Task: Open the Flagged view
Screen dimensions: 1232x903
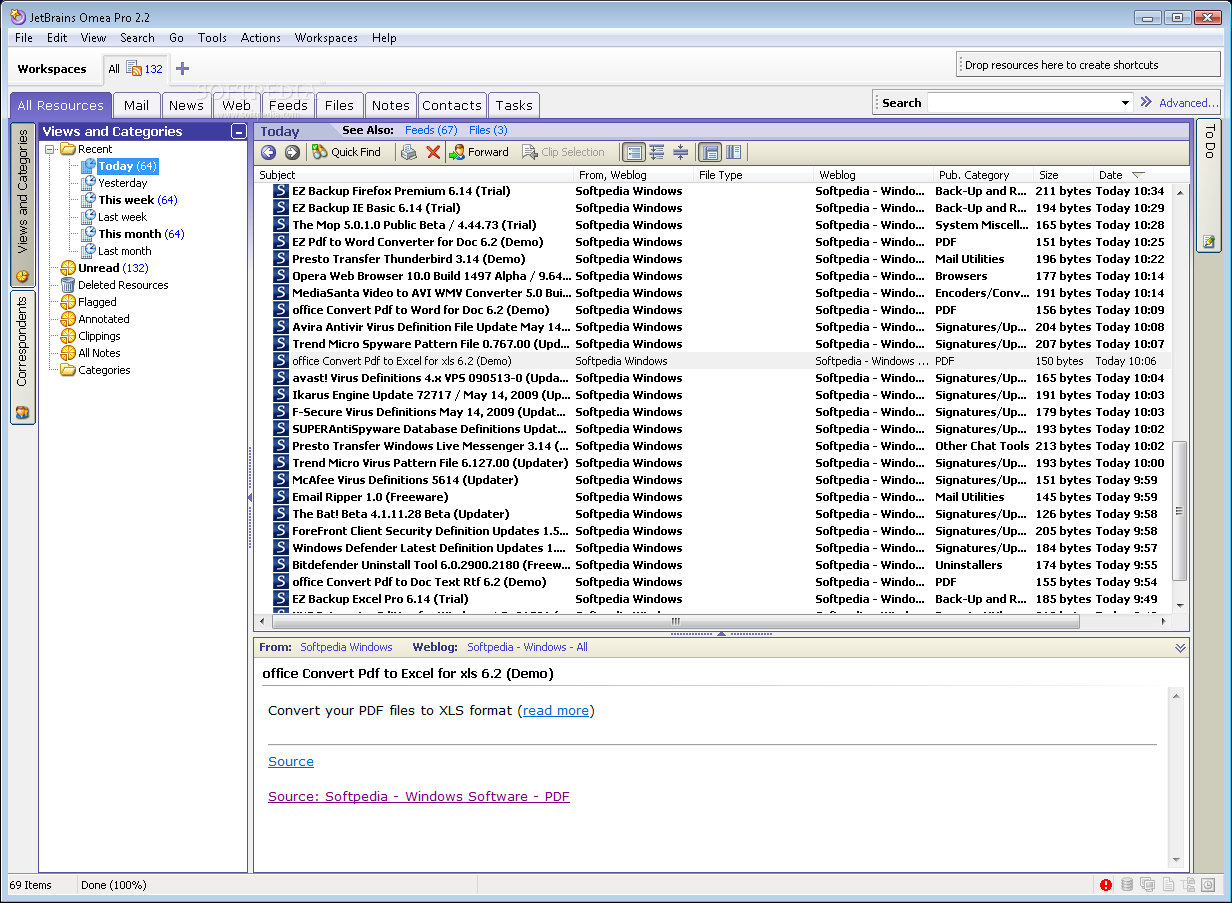Action: tap(97, 302)
